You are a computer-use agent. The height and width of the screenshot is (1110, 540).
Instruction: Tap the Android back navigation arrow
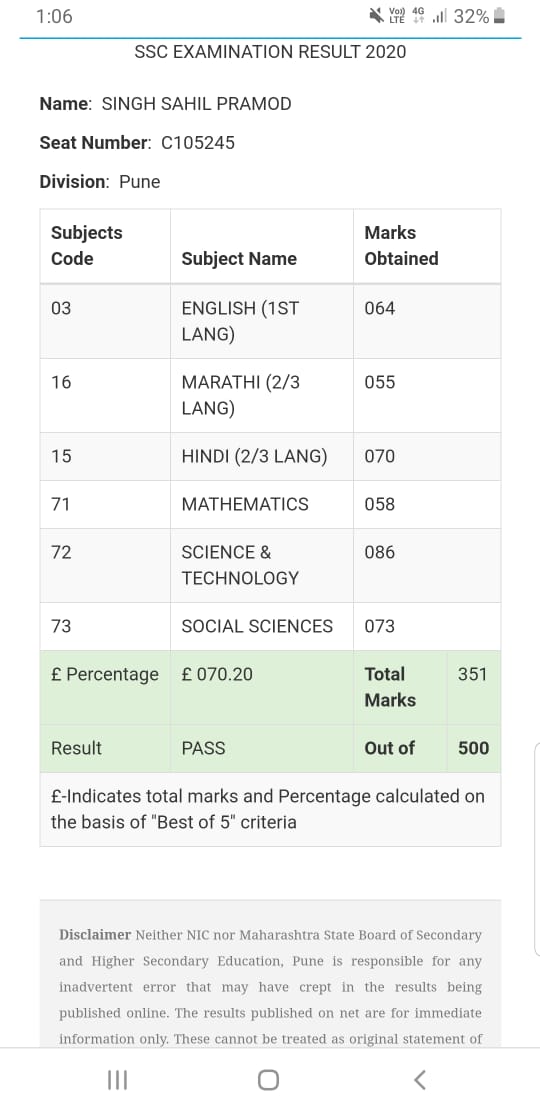pyautogui.click(x=420, y=1080)
